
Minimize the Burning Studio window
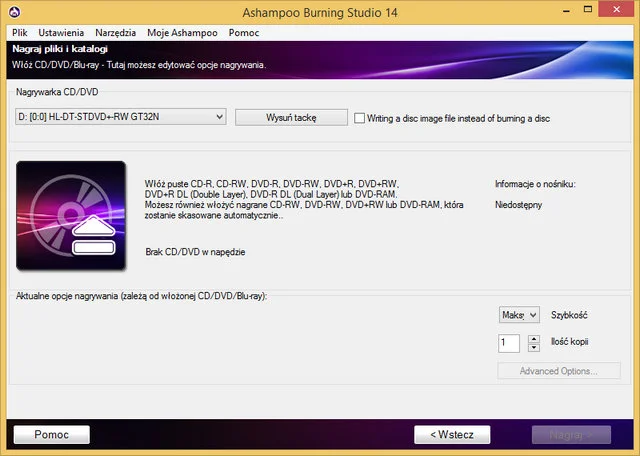tap(550, 11)
